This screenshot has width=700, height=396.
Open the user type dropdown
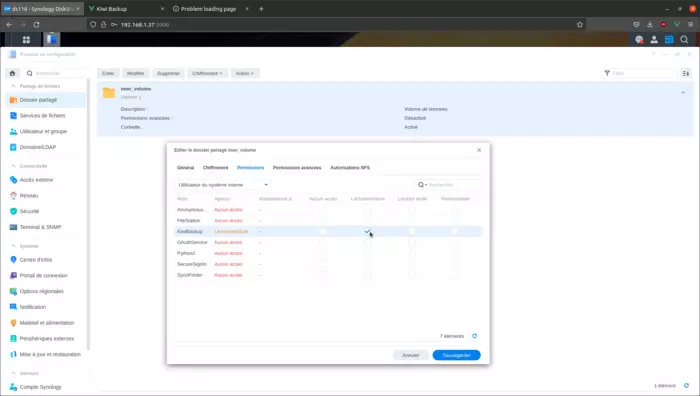(x=223, y=185)
